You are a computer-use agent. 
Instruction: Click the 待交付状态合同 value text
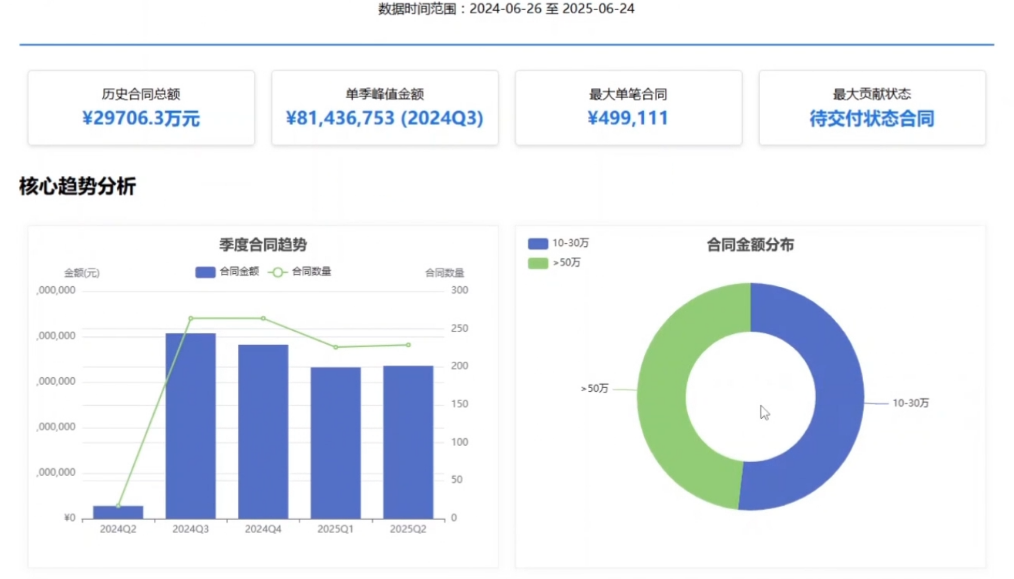pos(871,119)
